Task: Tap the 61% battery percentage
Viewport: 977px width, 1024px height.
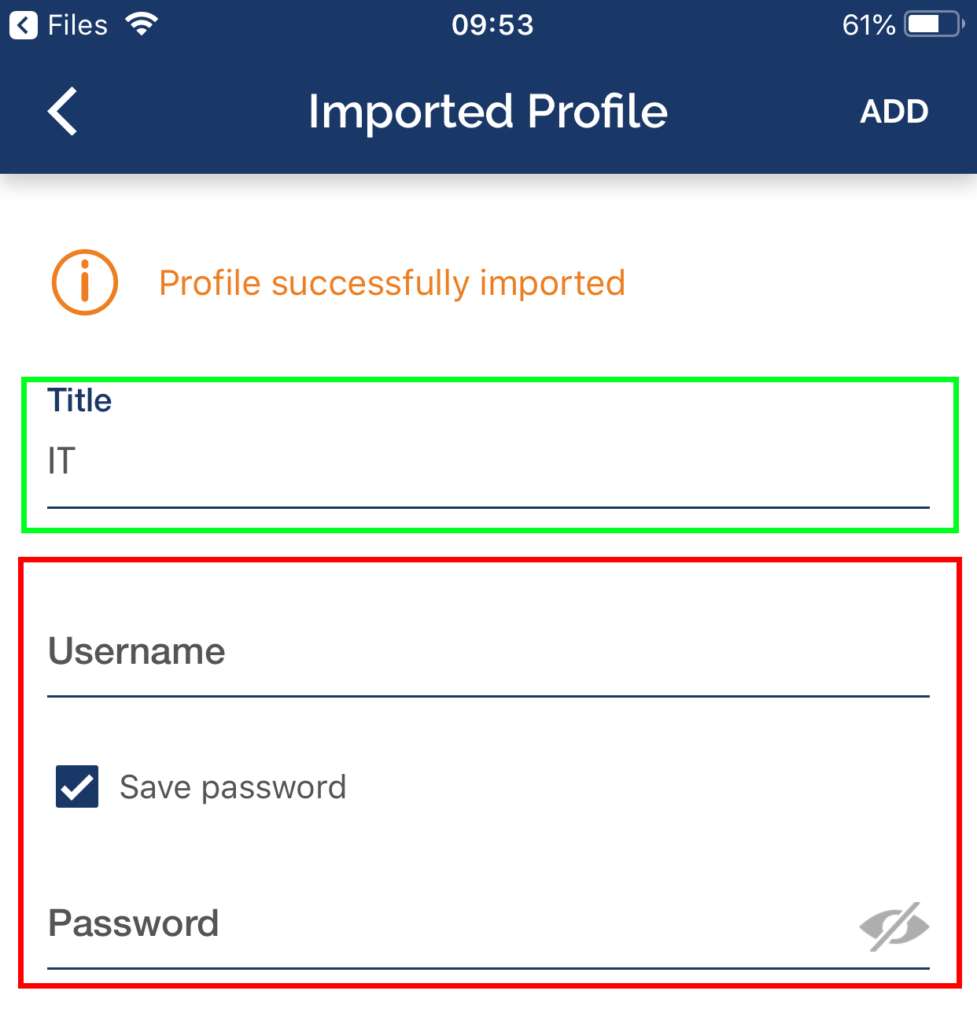Action: click(x=868, y=25)
